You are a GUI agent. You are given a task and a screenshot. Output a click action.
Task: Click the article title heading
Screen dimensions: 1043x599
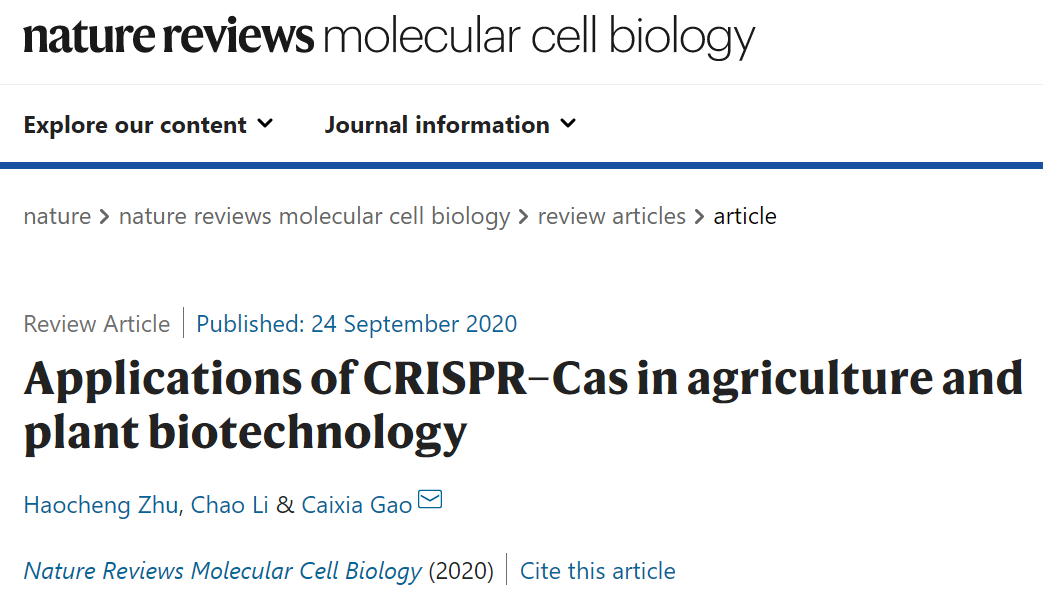523,405
